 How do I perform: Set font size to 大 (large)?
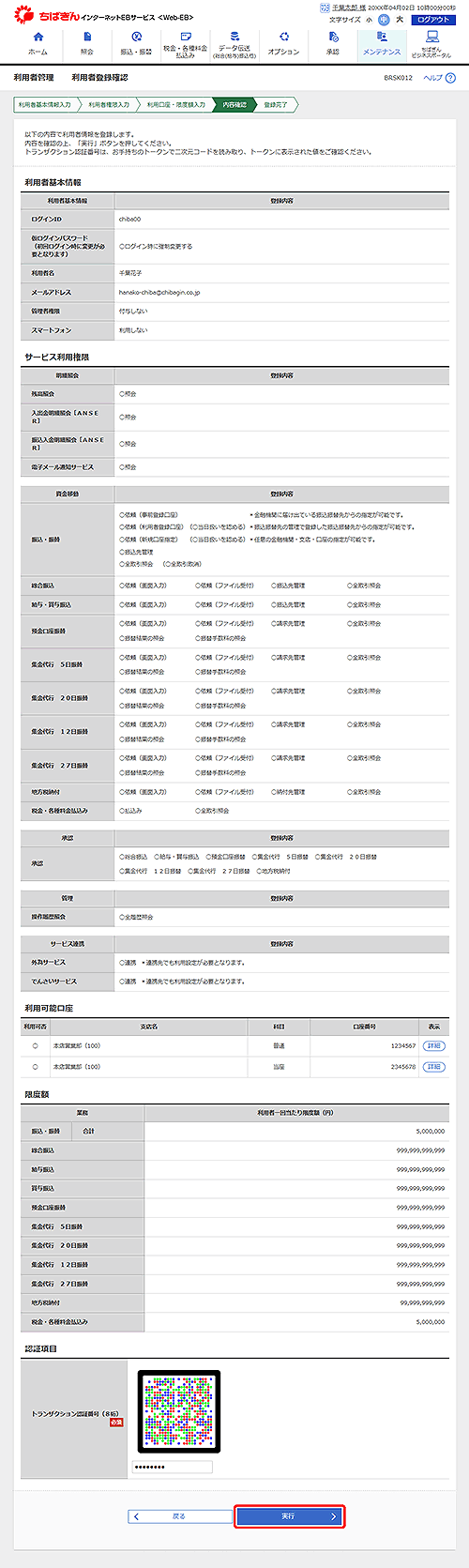pyautogui.click(x=400, y=19)
